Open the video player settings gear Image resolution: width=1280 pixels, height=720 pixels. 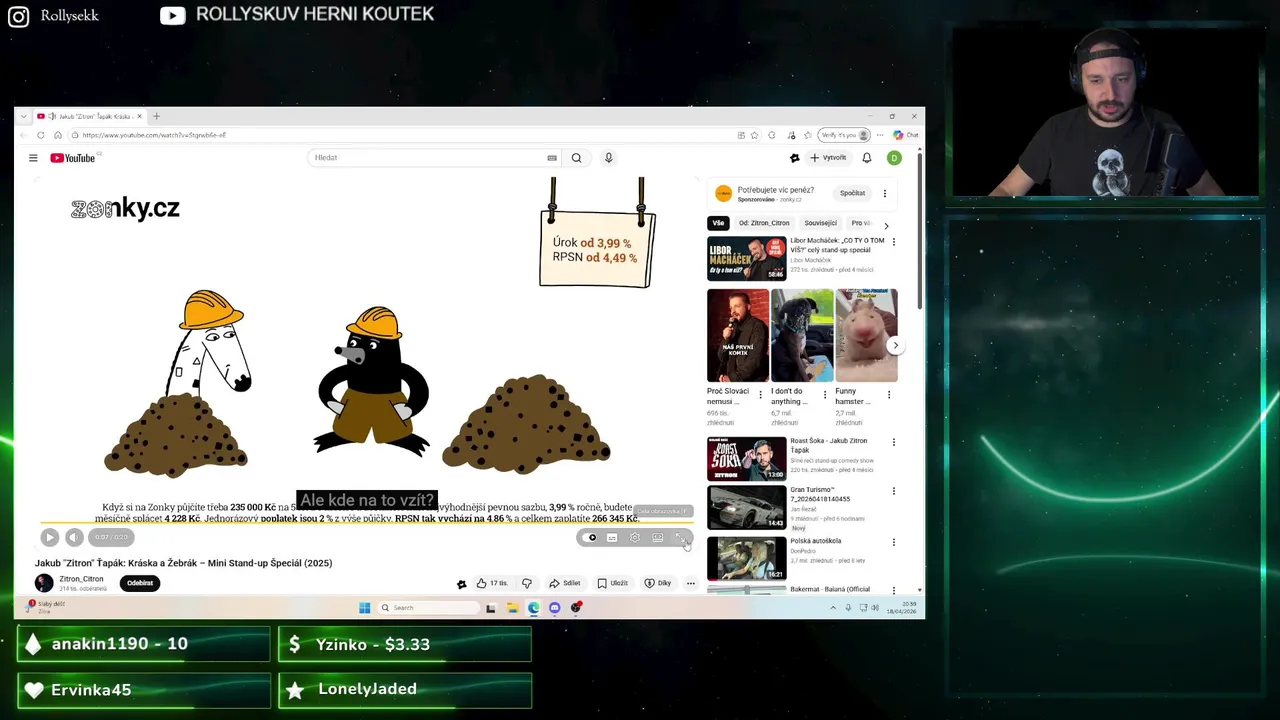[x=635, y=537]
